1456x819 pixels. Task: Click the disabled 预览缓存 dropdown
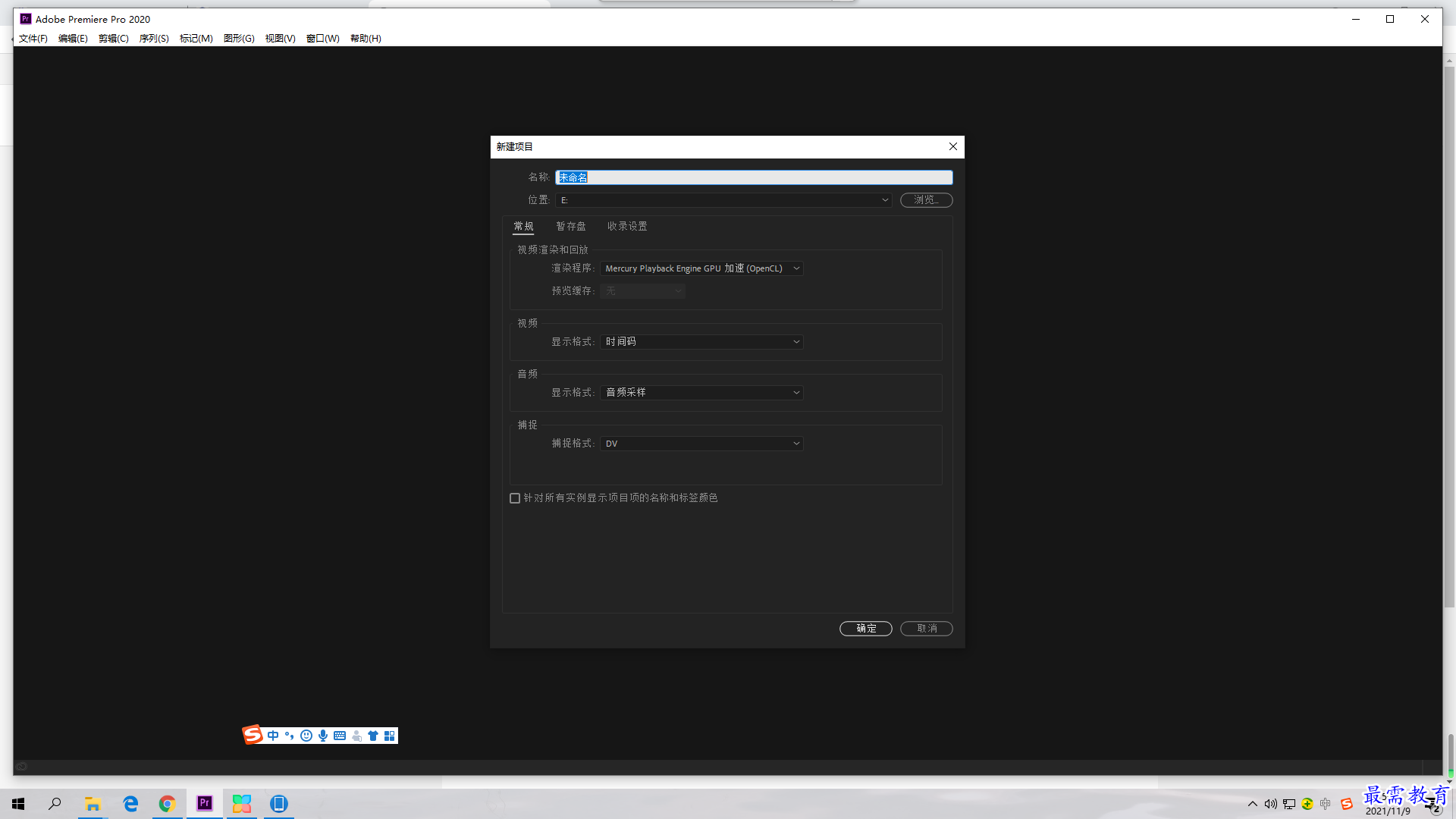pyautogui.click(x=642, y=291)
